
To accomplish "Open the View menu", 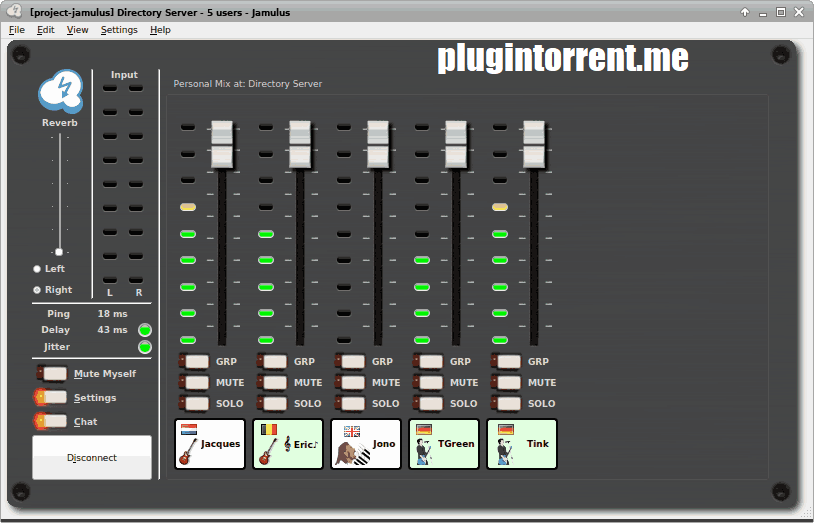I will tap(77, 30).
